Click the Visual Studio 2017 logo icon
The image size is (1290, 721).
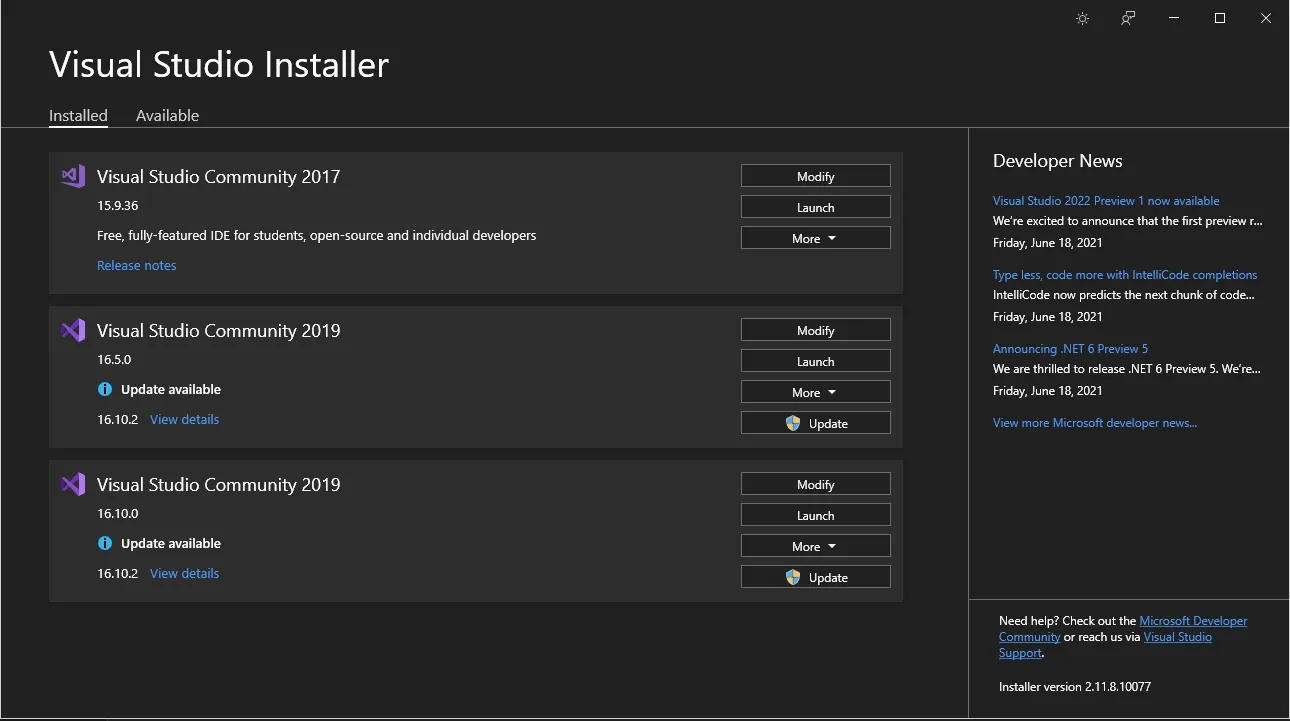(x=73, y=176)
